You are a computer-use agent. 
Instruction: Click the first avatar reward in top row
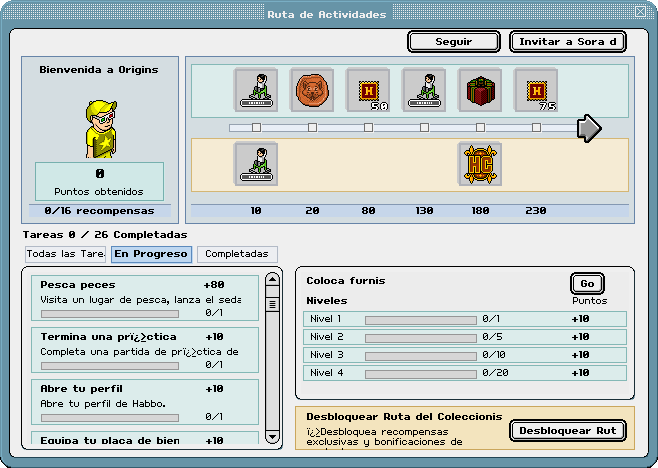click(256, 90)
